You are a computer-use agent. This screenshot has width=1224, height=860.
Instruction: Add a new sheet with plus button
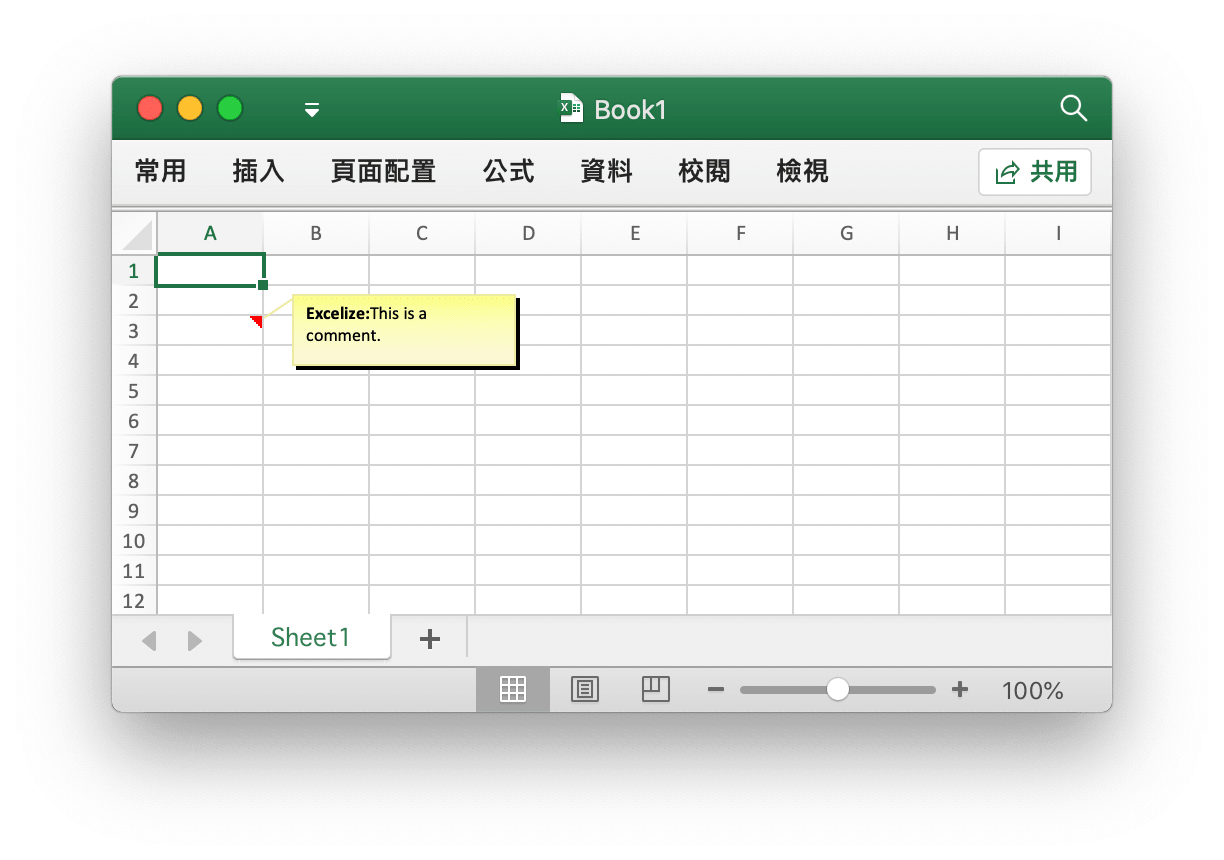pyautogui.click(x=429, y=639)
